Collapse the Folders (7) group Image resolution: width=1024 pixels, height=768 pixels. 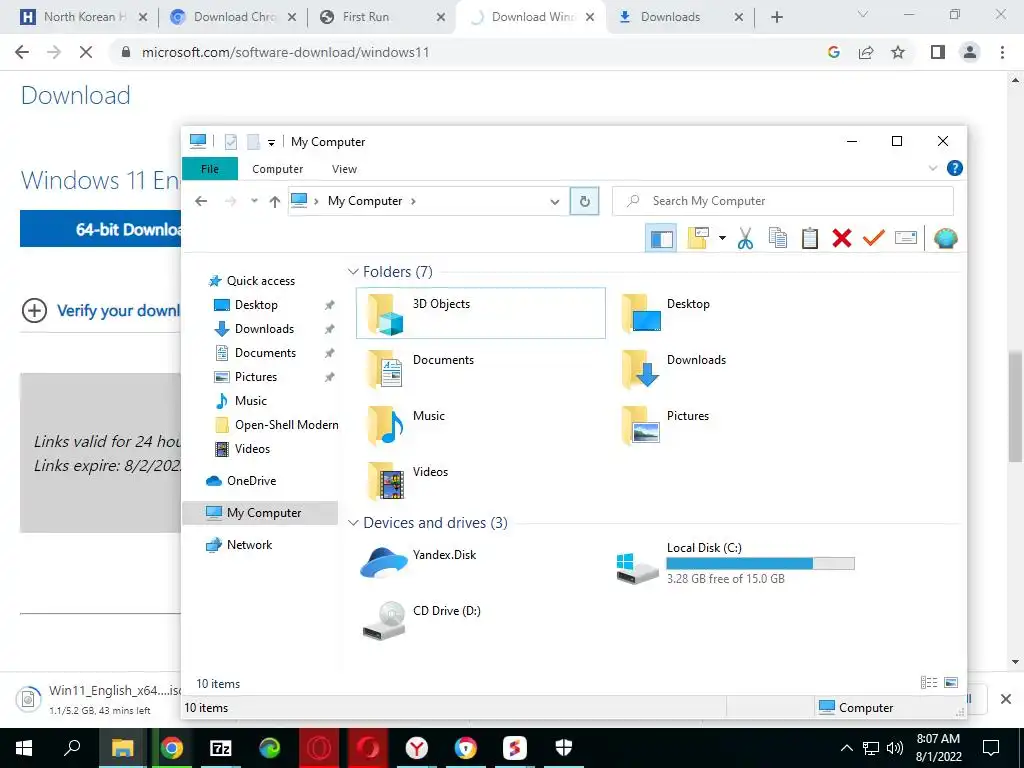point(353,272)
